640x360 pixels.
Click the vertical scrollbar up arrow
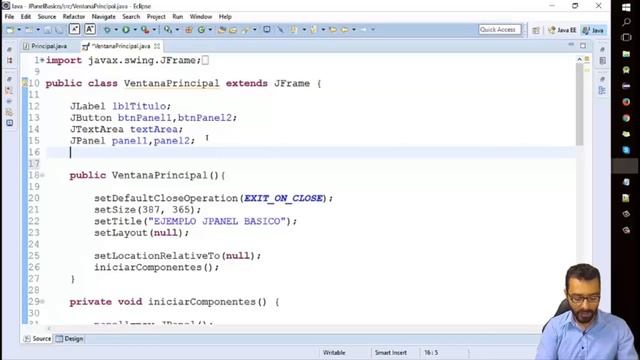tap(580, 60)
